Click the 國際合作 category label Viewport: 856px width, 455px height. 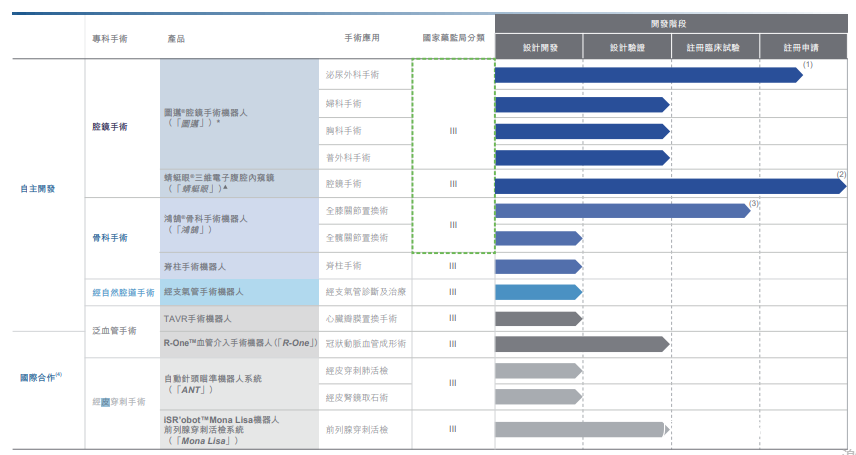[41, 378]
